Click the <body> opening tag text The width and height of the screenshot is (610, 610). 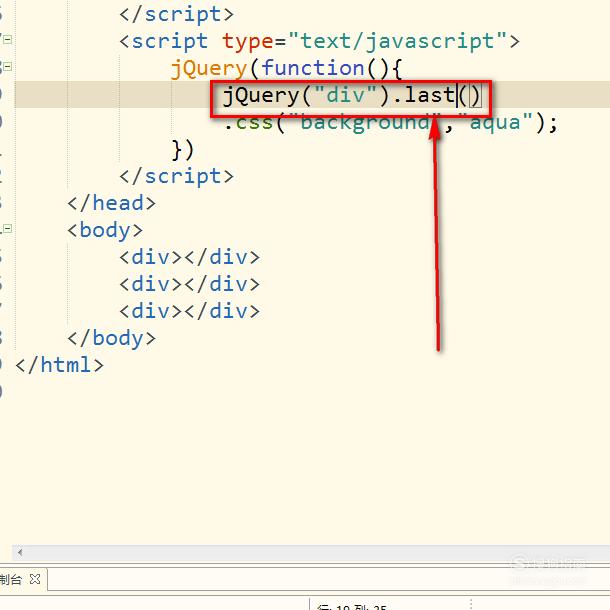(x=105, y=230)
